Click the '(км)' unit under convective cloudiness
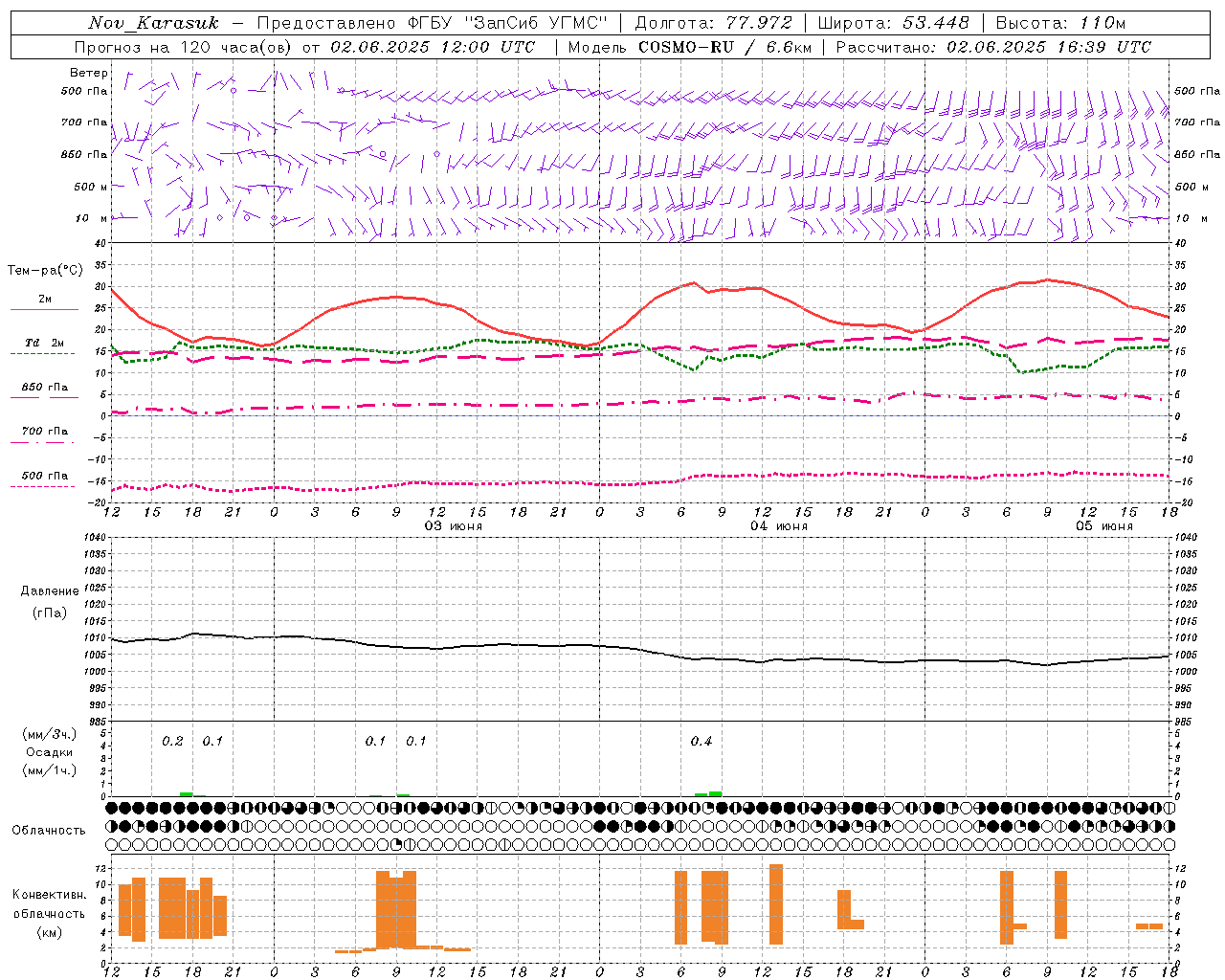Viewport: 1225px width, 980px height. pyautogui.click(x=50, y=932)
